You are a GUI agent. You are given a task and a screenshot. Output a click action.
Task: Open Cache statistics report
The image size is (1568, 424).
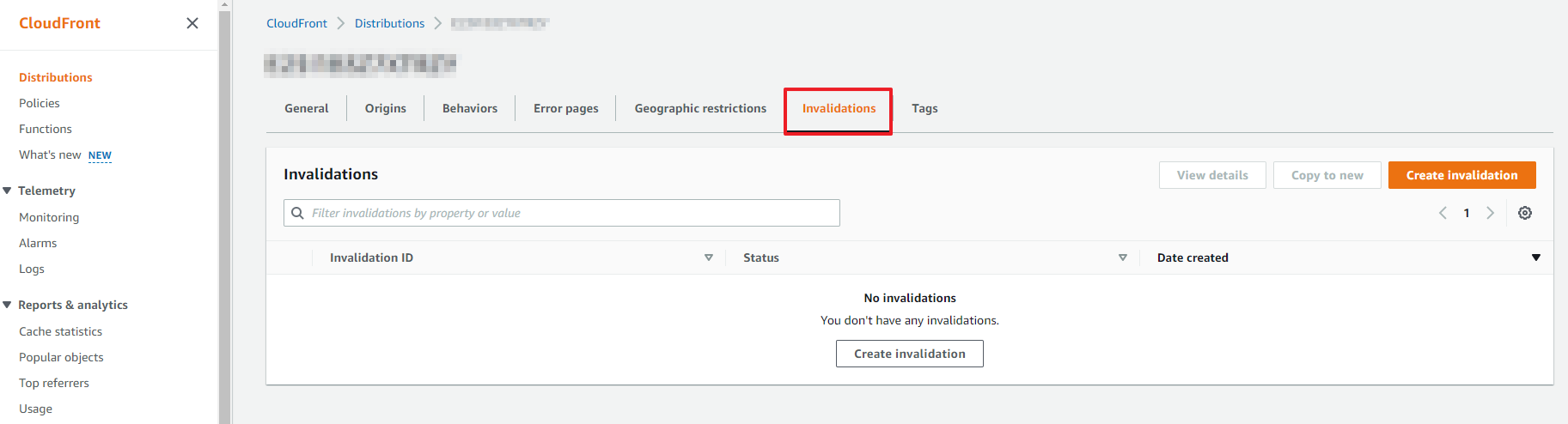[x=60, y=331]
